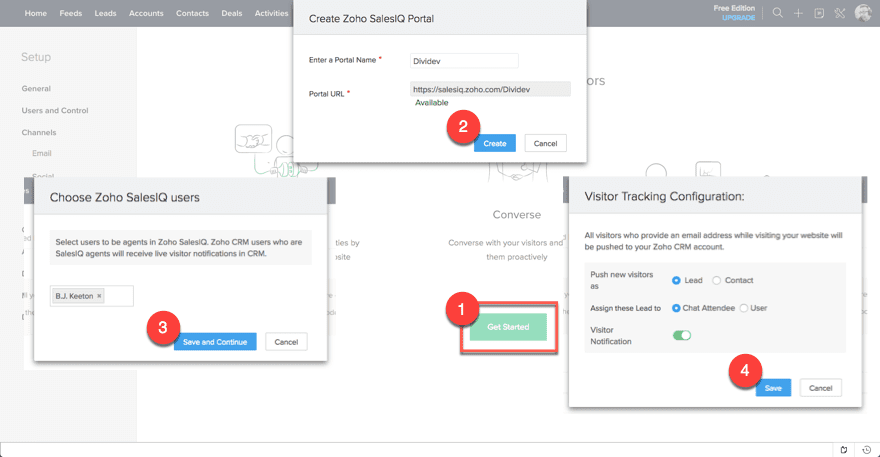Screen dimensions: 880x457
Task: Click the history clock icon
Action: tap(866, 449)
